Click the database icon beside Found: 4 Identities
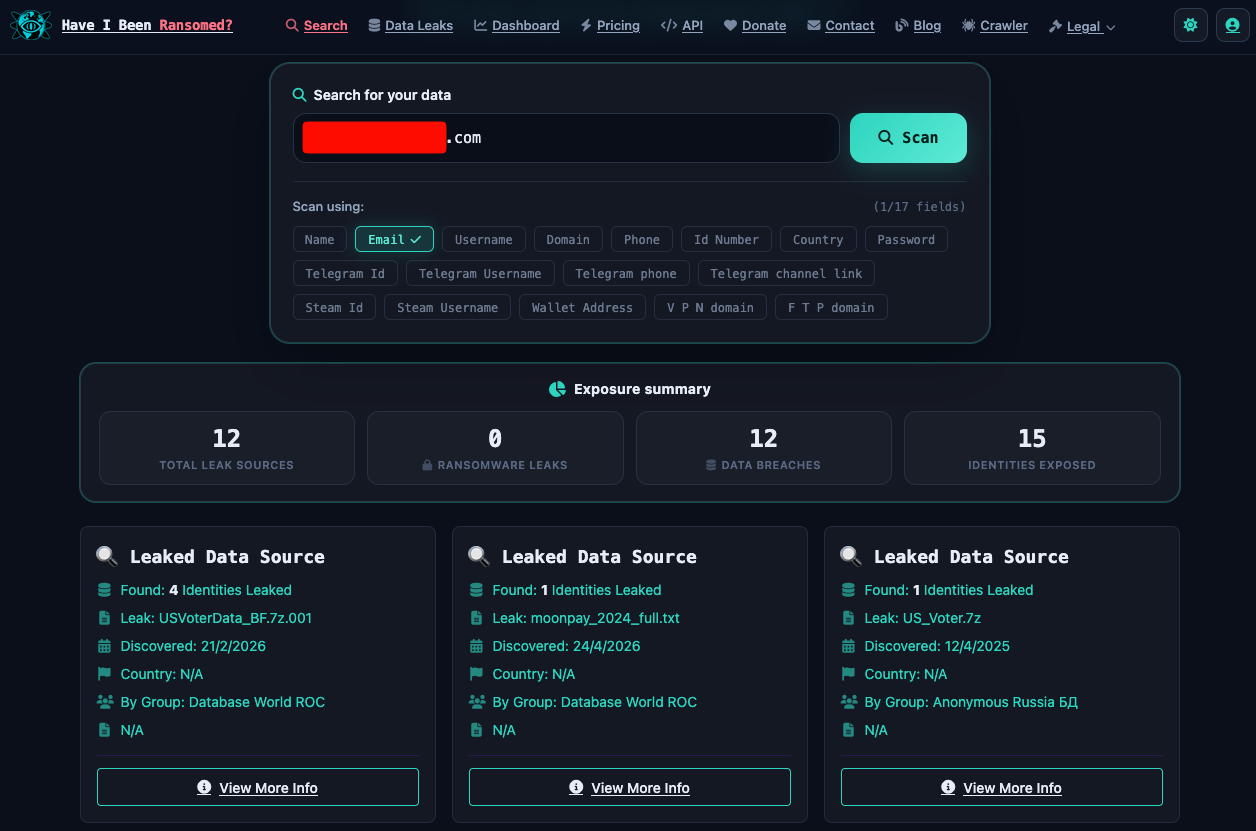Screen dimensions: 1256x831 point(105,590)
